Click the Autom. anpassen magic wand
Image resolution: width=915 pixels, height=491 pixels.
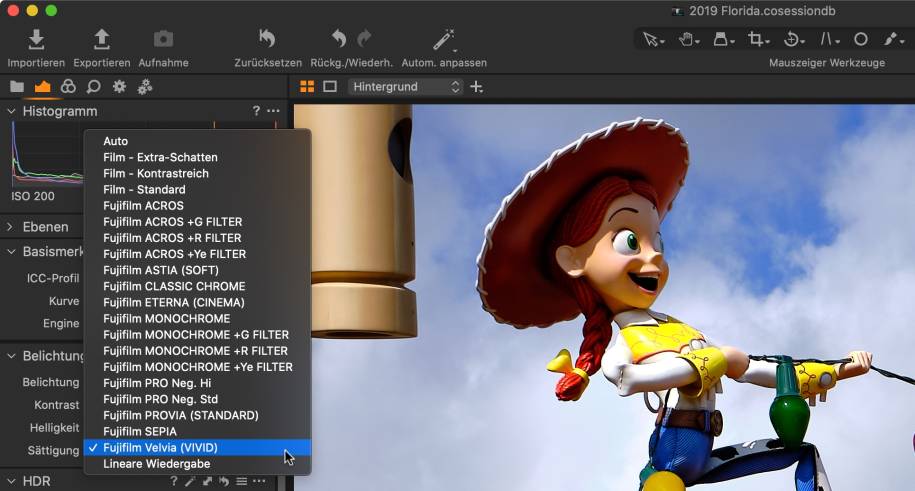coord(443,39)
